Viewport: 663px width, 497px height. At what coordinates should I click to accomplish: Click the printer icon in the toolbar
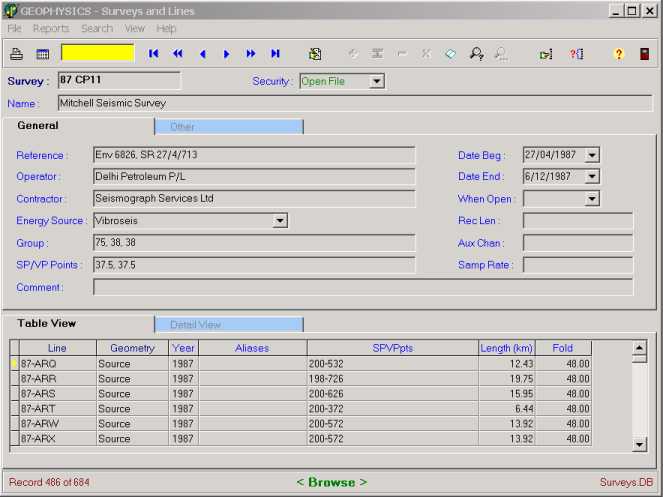click(x=16, y=54)
